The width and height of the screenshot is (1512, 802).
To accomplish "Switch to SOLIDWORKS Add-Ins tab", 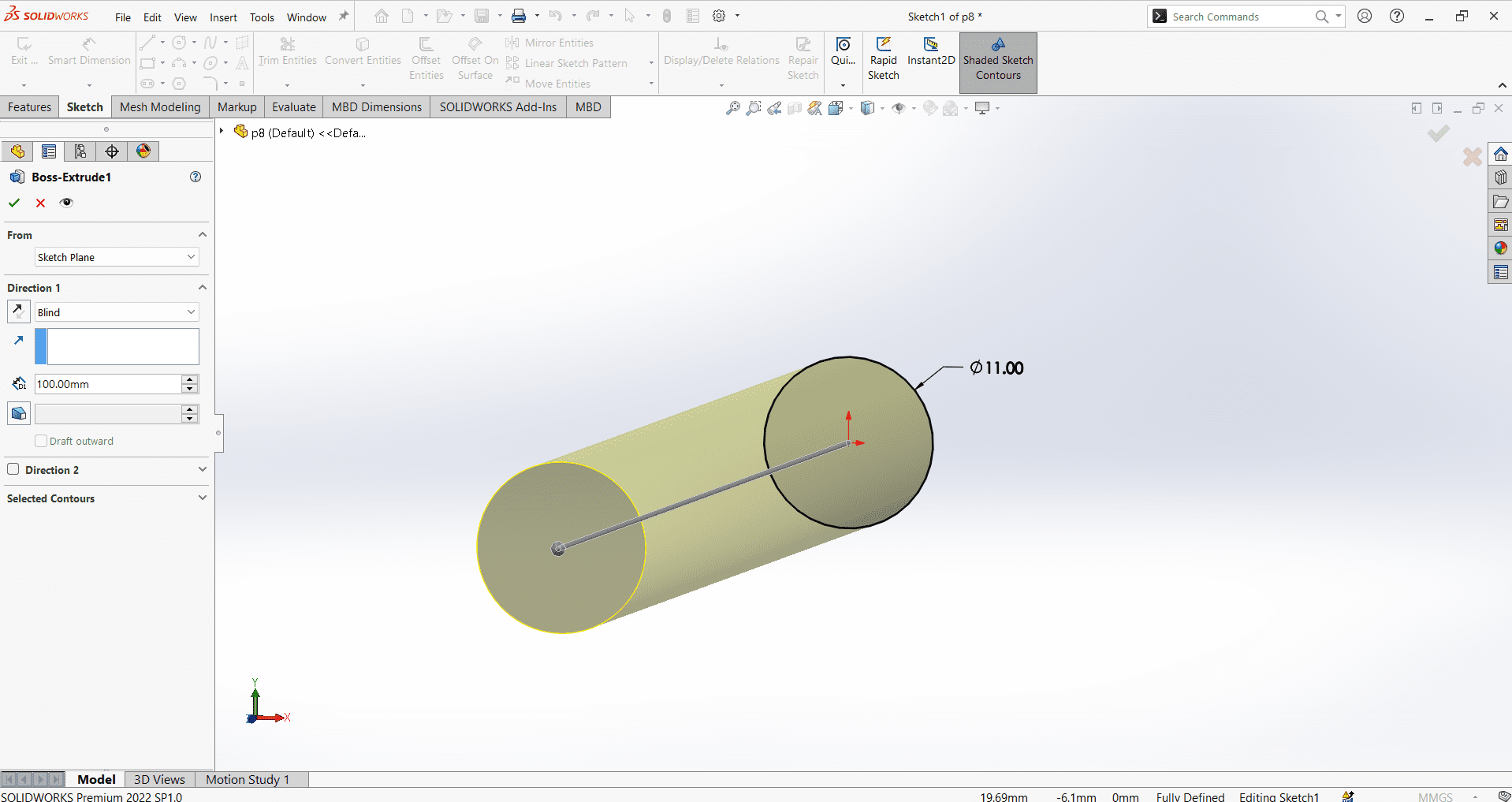I will click(498, 107).
